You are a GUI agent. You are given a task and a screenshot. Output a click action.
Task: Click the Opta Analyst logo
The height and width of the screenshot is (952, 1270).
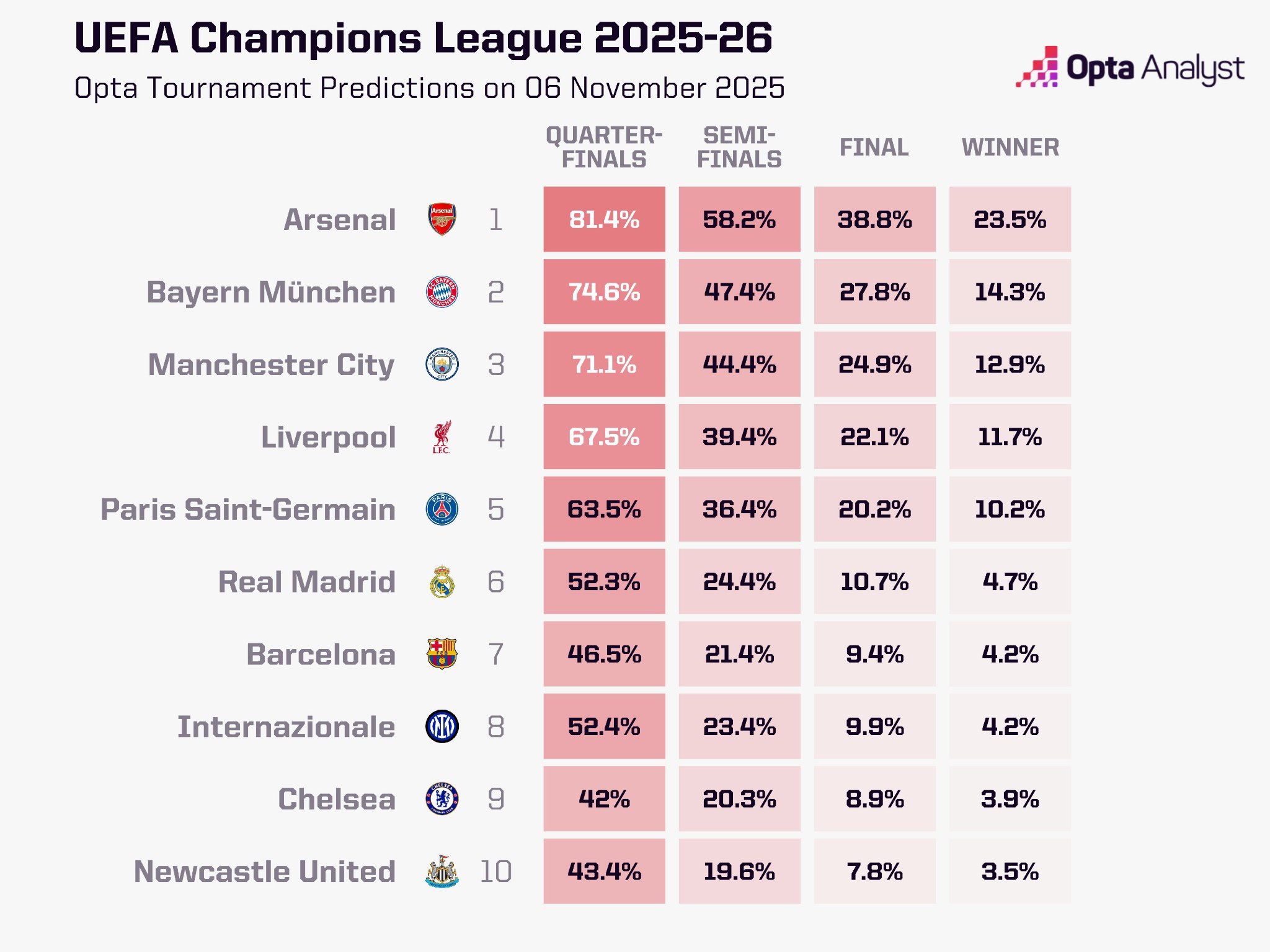[x=1130, y=68]
